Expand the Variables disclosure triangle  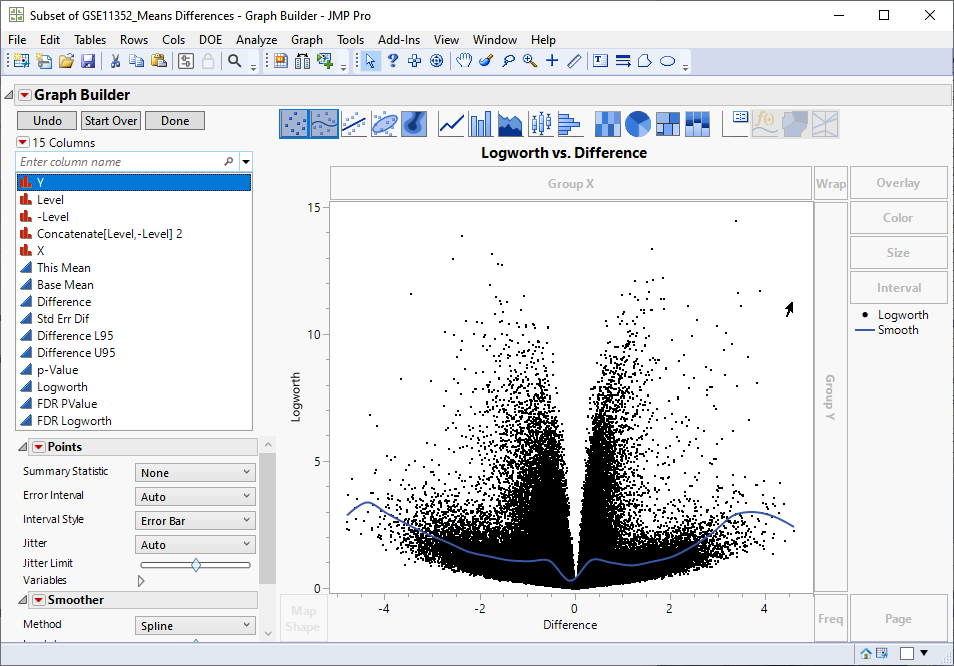pos(141,580)
